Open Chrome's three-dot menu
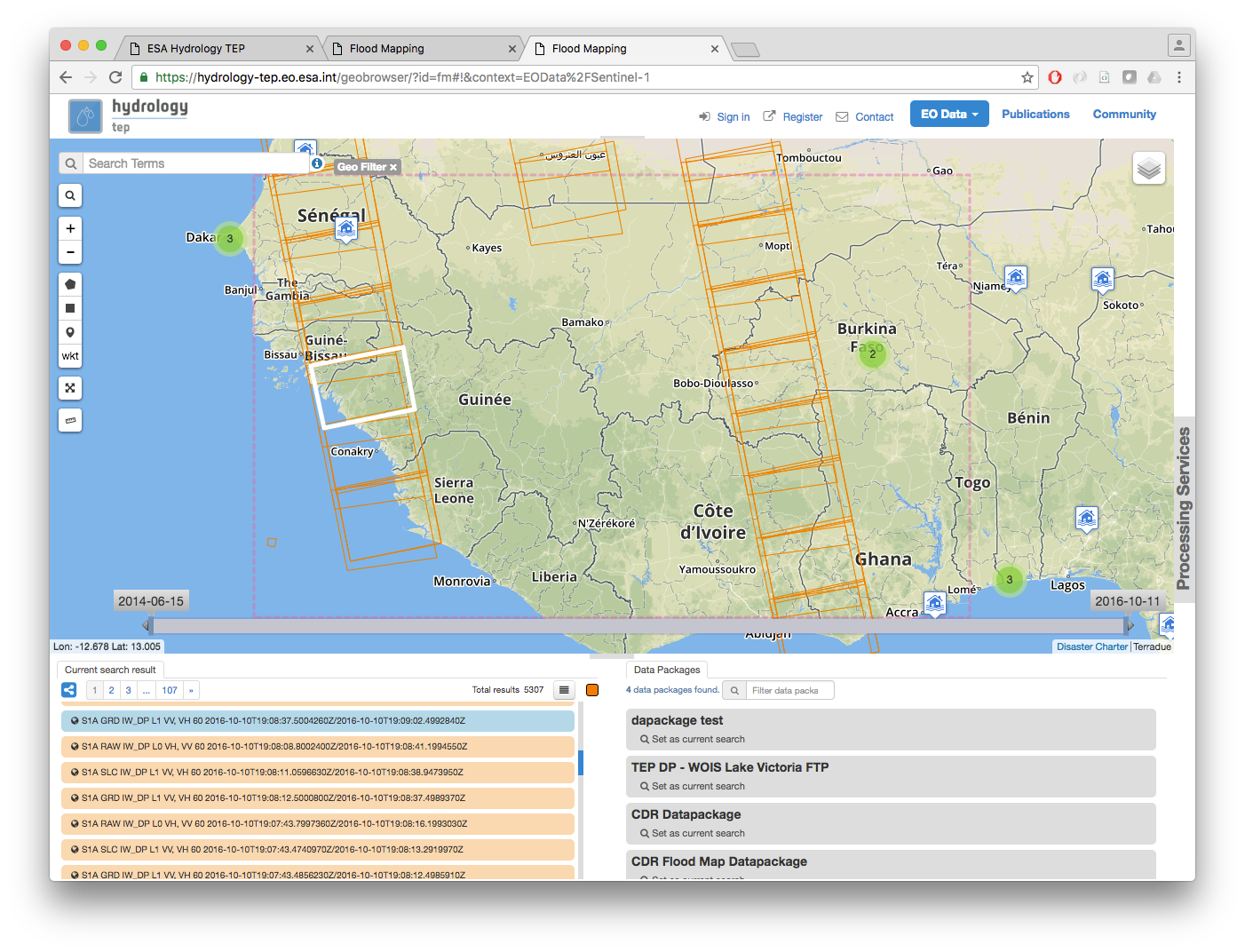 [1179, 77]
